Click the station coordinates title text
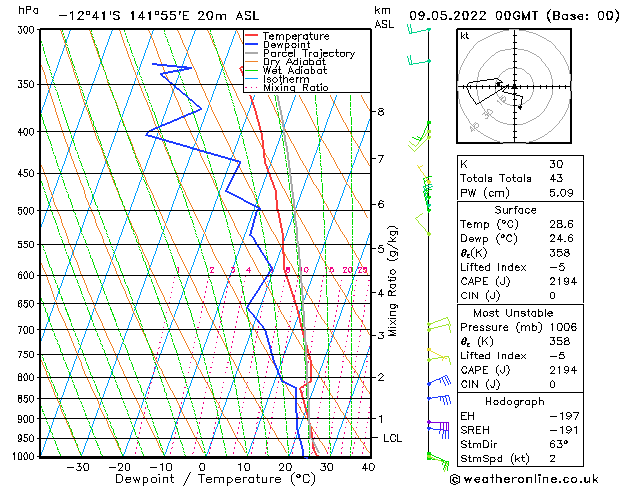The width and height of the screenshot is (629, 486). tap(159, 16)
